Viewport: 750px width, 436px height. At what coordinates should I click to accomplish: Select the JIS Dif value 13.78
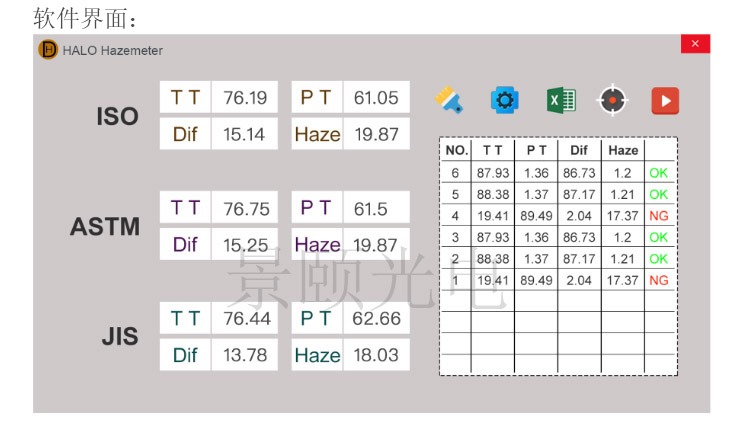click(245, 355)
